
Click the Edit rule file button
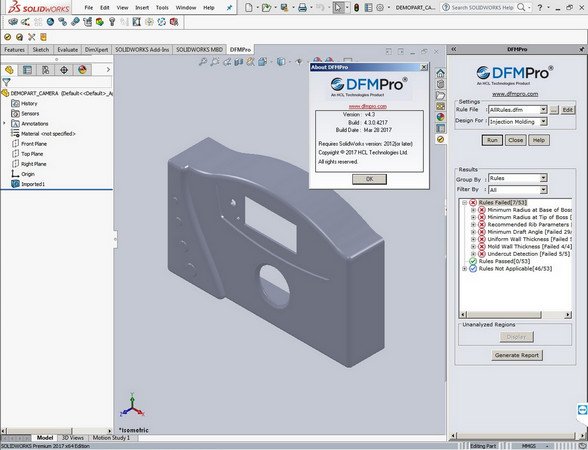pos(567,110)
